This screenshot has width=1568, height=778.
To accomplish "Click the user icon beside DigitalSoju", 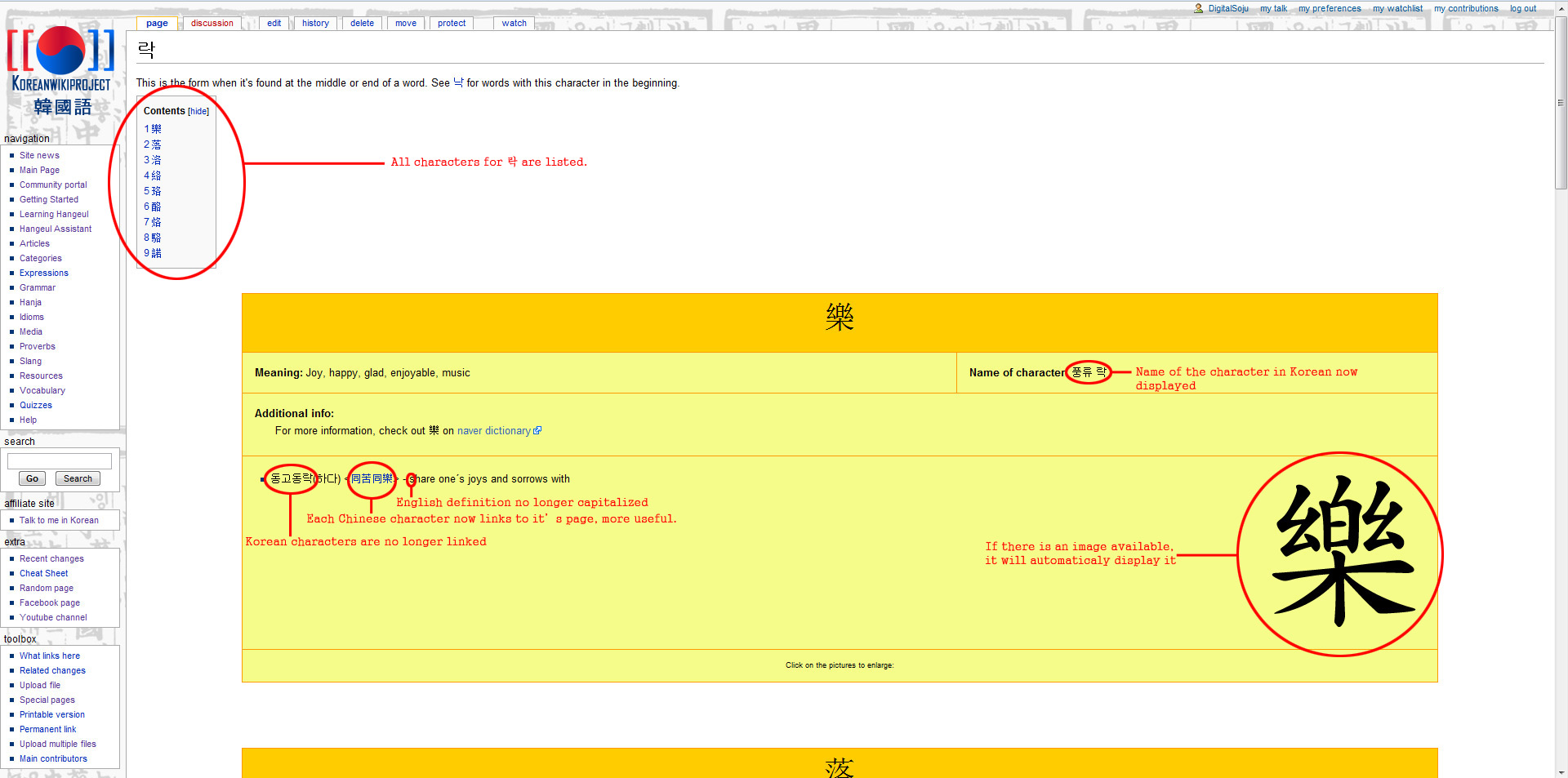I will tap(1198, 9).
